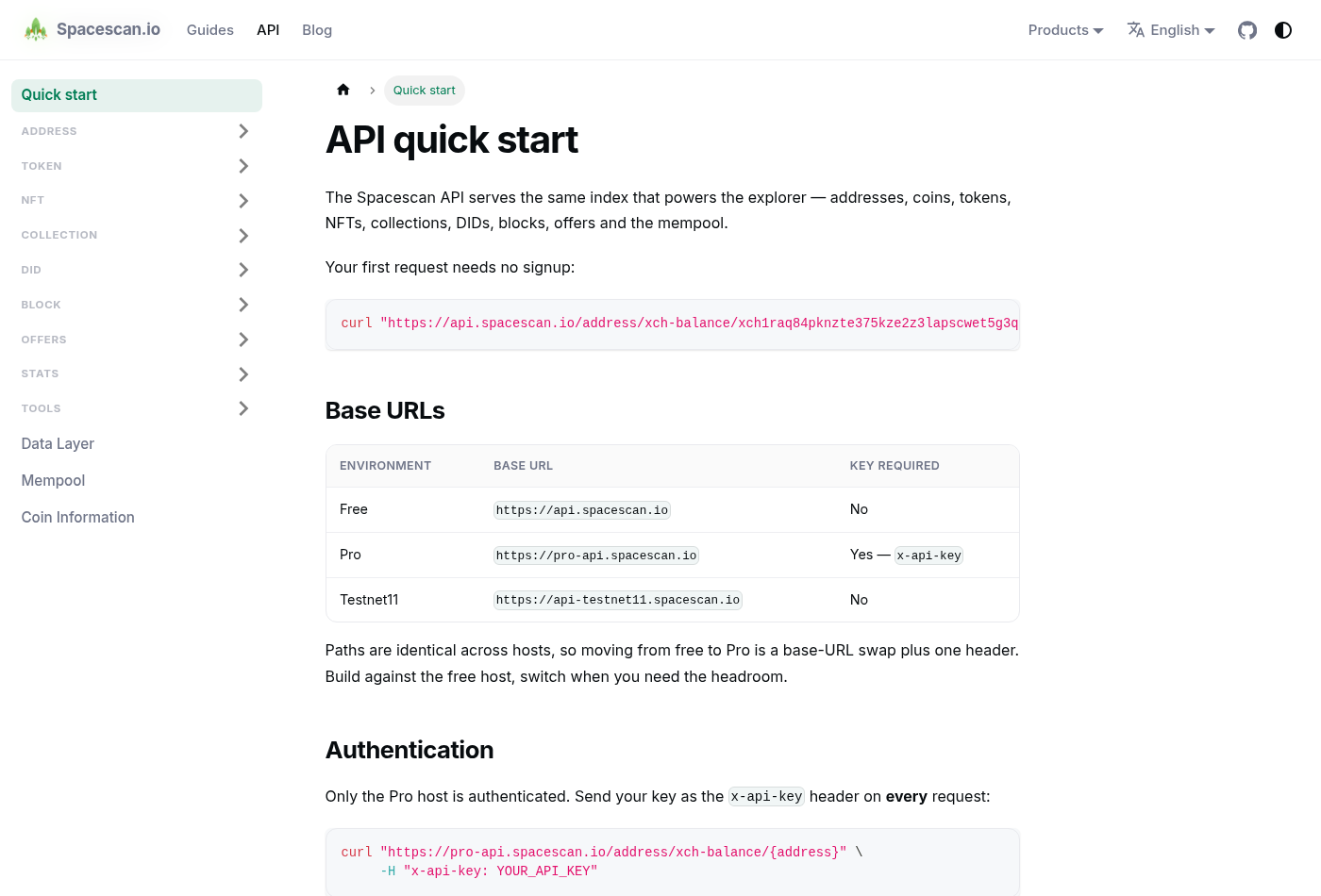
Task: Expand the NFT sidebar section chevron
Action: pyautogui.click(x=243, y=201)
